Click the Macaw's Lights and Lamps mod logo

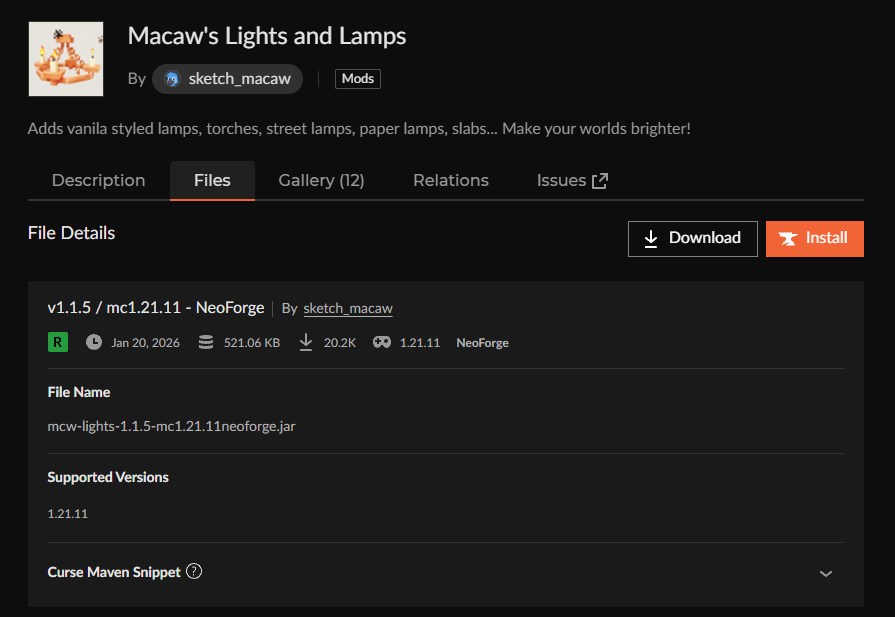point(66,58)
